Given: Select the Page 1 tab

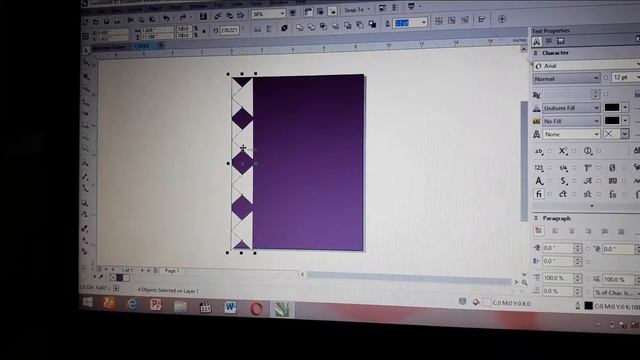Looking at the screenshot, I should pos(171,271).
